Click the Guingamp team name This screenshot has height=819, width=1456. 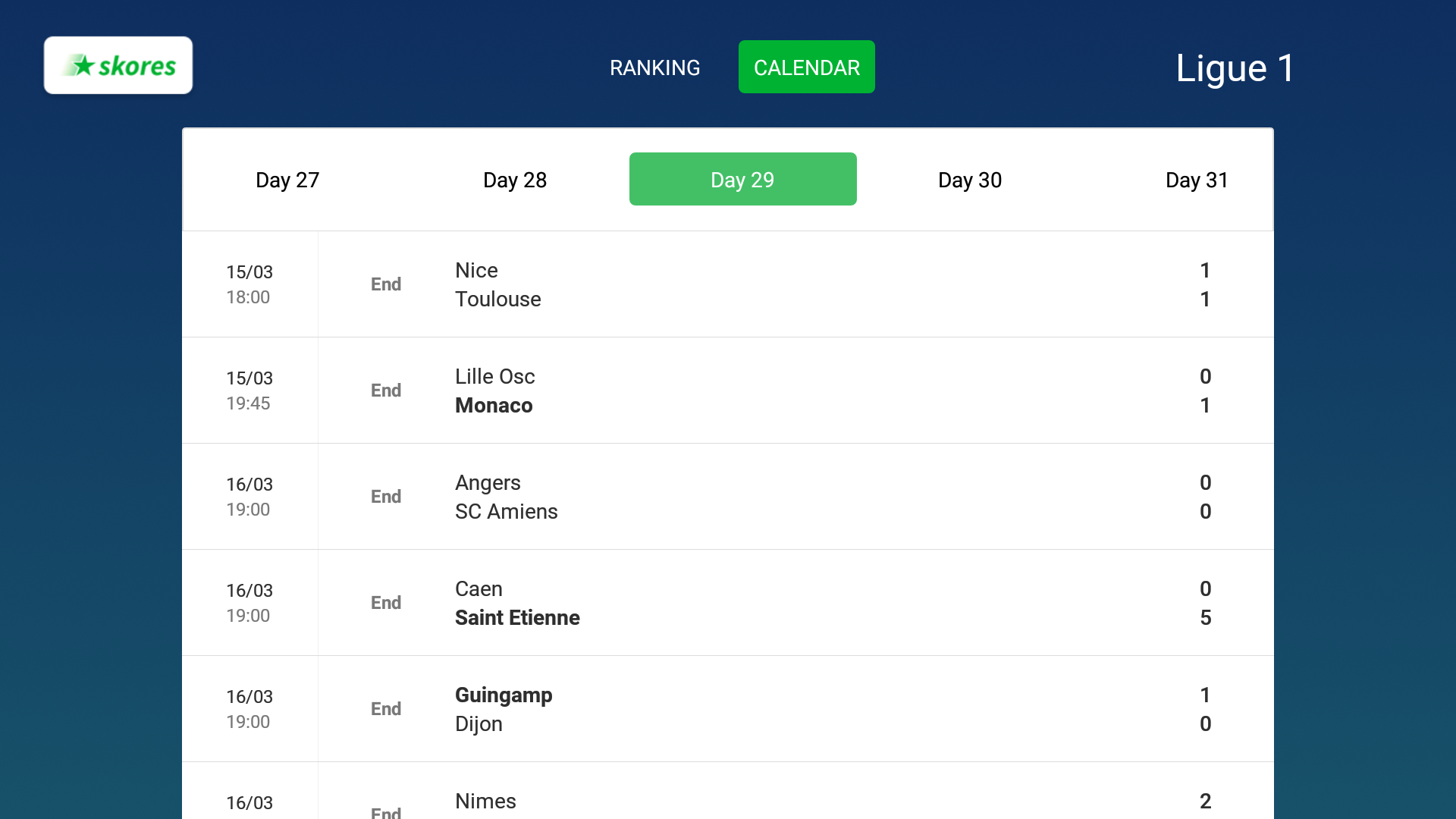504,695
